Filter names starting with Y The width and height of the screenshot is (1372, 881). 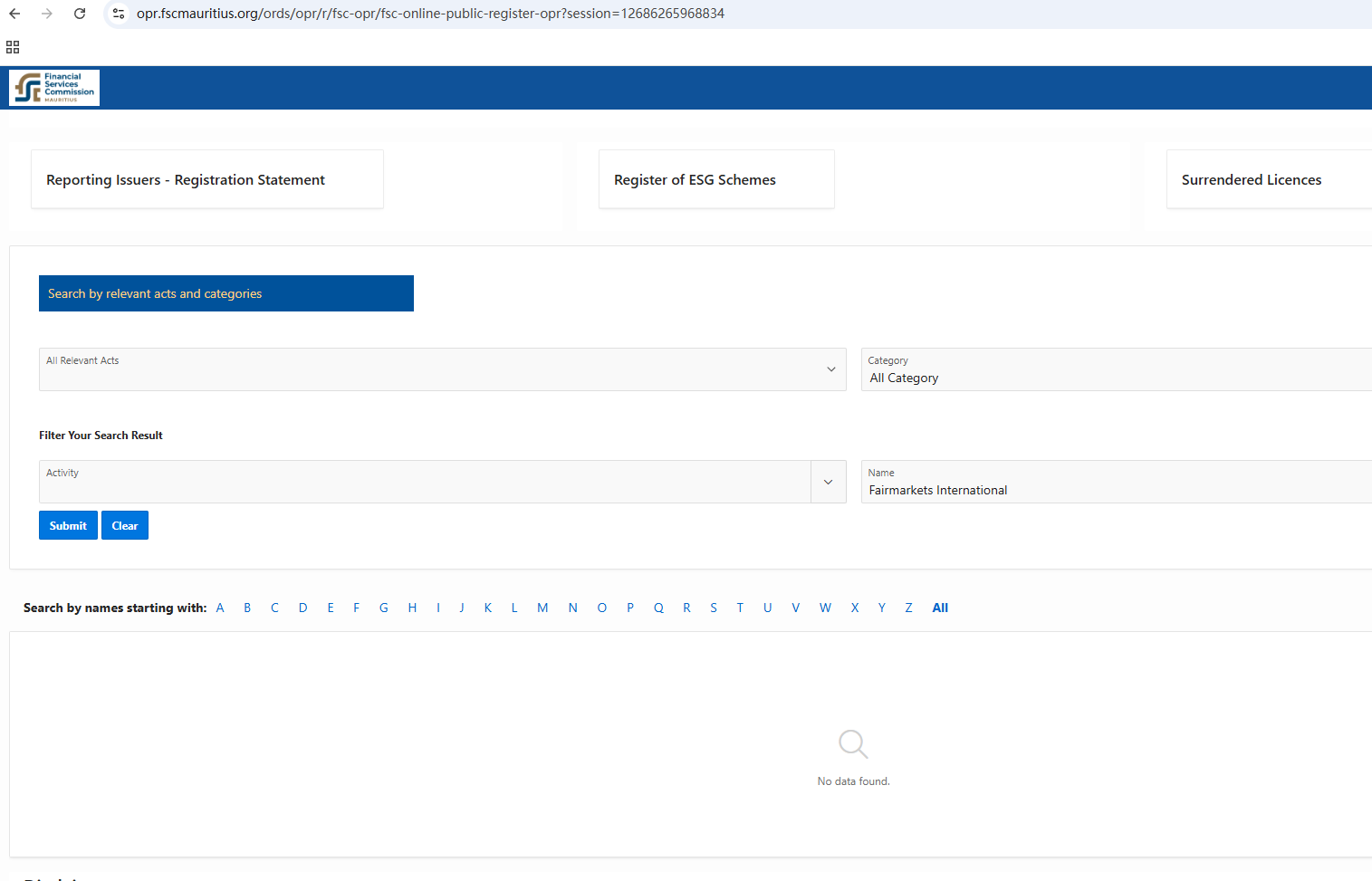[x=881, y=608]
